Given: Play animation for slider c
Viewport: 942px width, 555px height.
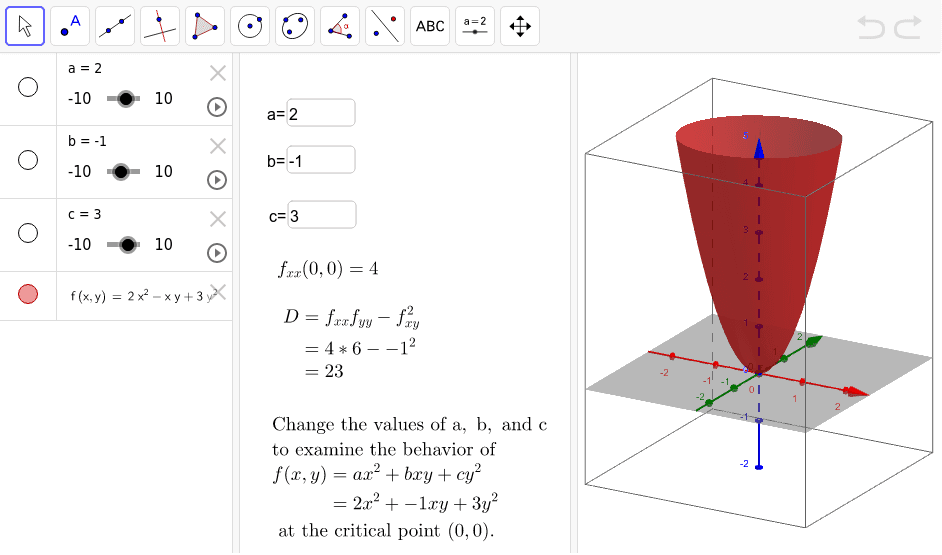Looking at the screenshot, I should pyautogui.click(x=217, y=253).
